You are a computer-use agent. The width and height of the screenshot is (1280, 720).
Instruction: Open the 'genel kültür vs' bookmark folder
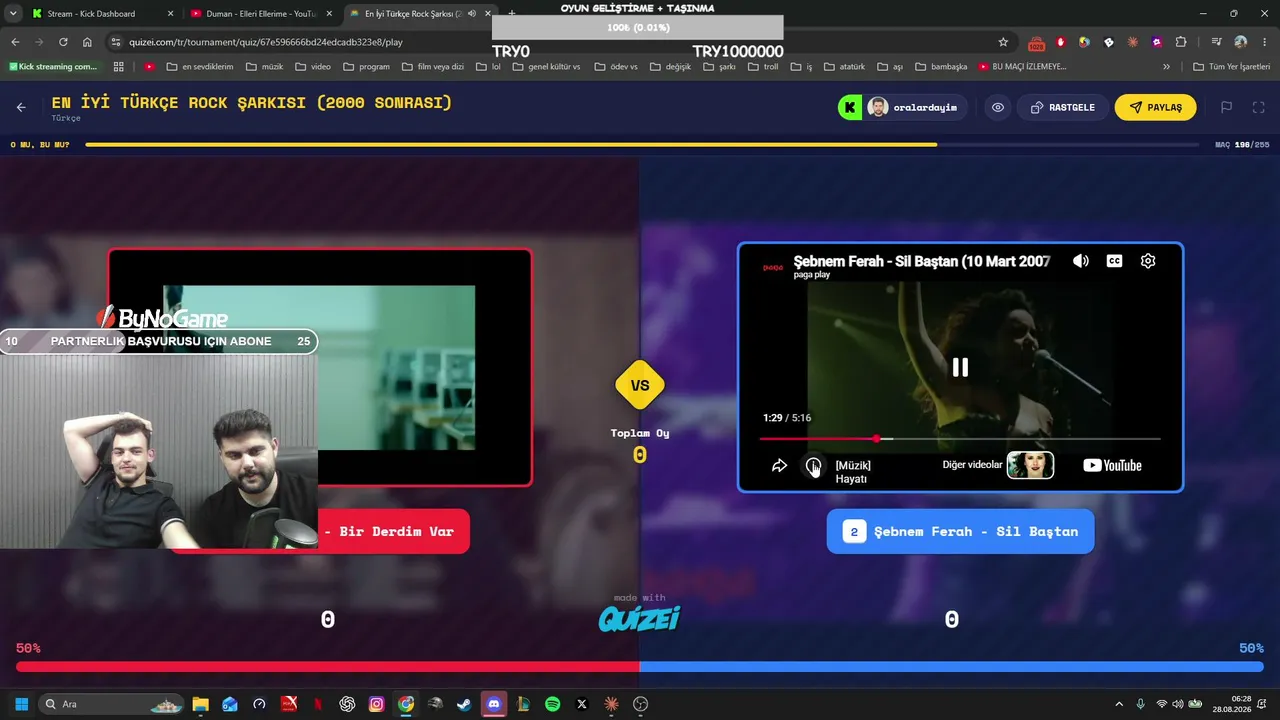click(x=544, y=67)
